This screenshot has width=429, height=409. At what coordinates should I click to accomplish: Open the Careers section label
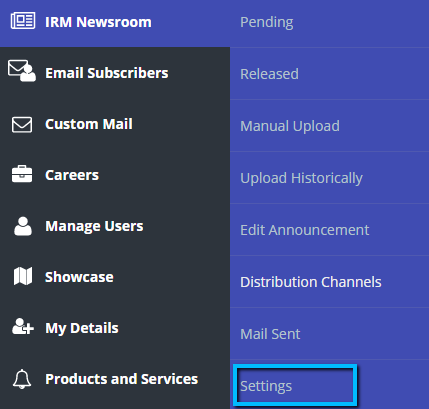tap(72, 175)
